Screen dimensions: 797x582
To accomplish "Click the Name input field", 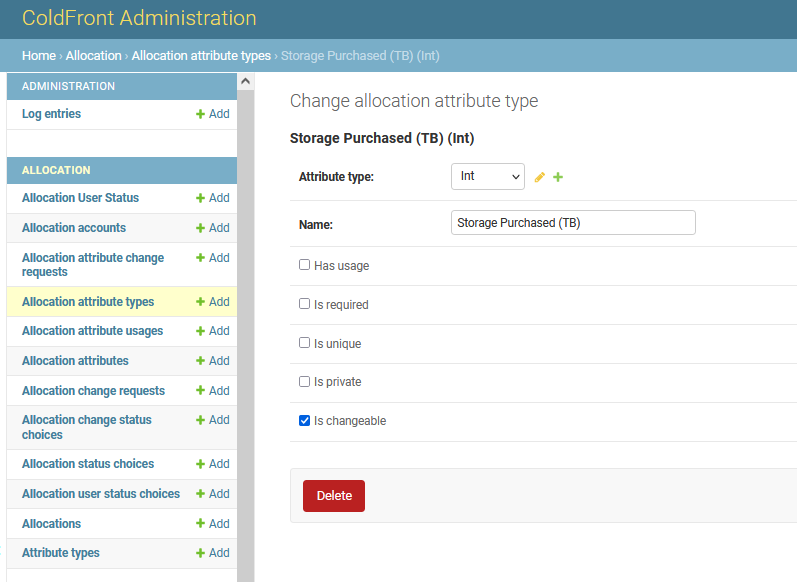I will click(573, 223).
